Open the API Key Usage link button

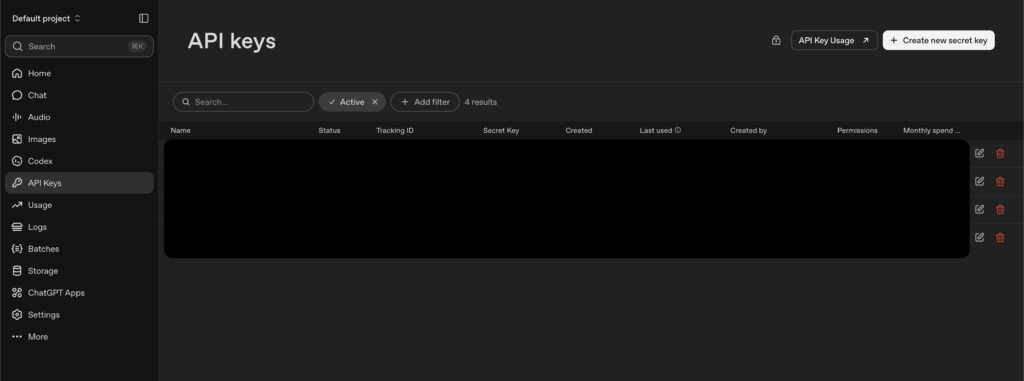[x=834, y=41]
